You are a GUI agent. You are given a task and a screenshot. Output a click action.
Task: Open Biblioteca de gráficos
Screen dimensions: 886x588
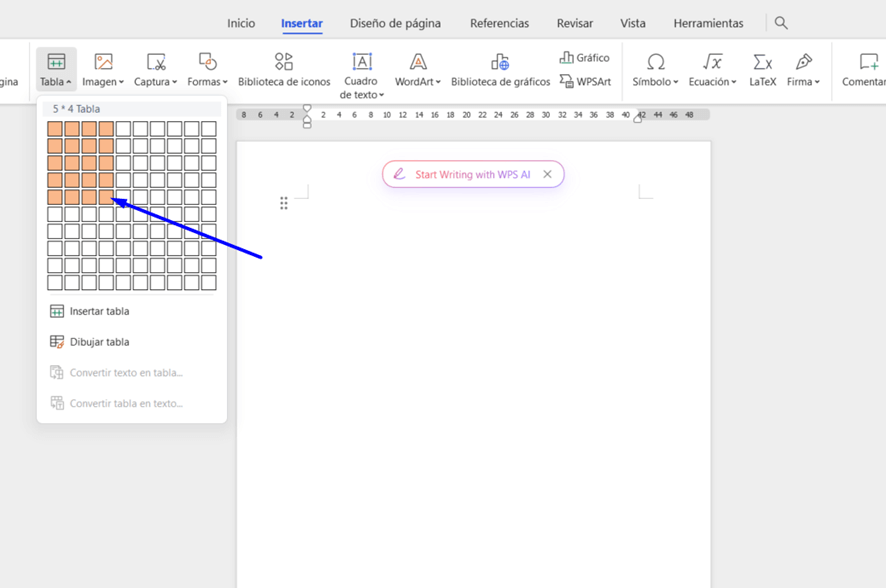pos(500,70)
